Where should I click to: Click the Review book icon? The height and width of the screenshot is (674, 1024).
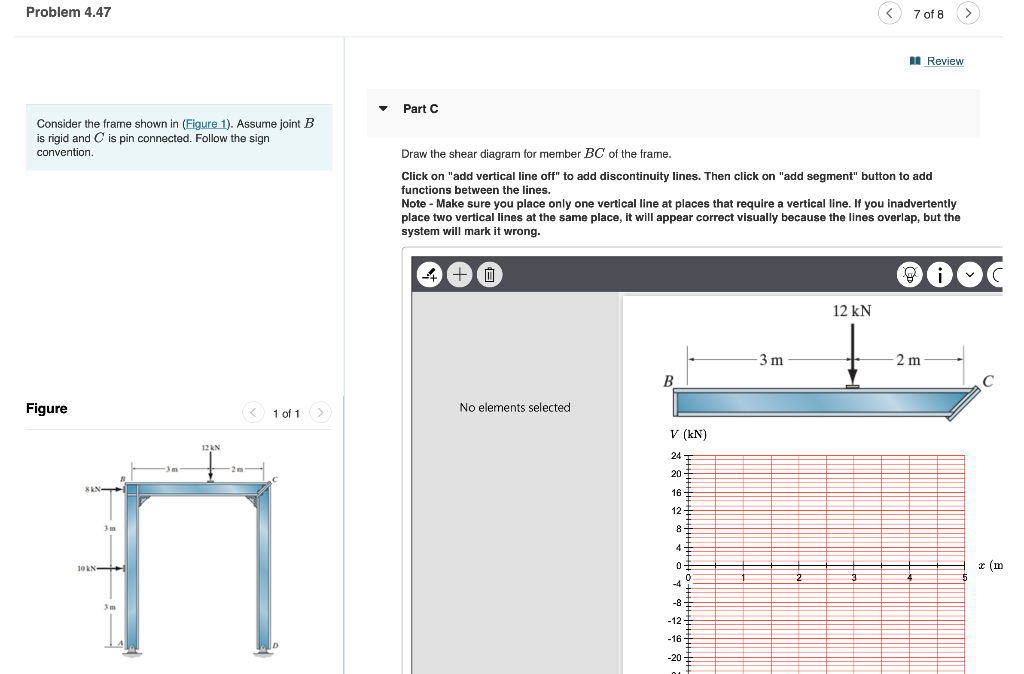click(915, 61)
